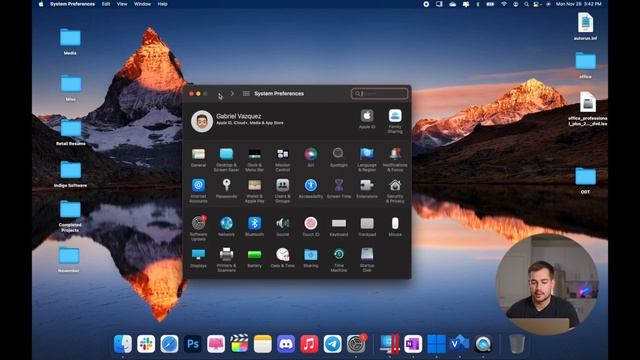Screen dimensions: 640x360
Task: Open Internet Accounts preferences
Action: tap(198, 190)
